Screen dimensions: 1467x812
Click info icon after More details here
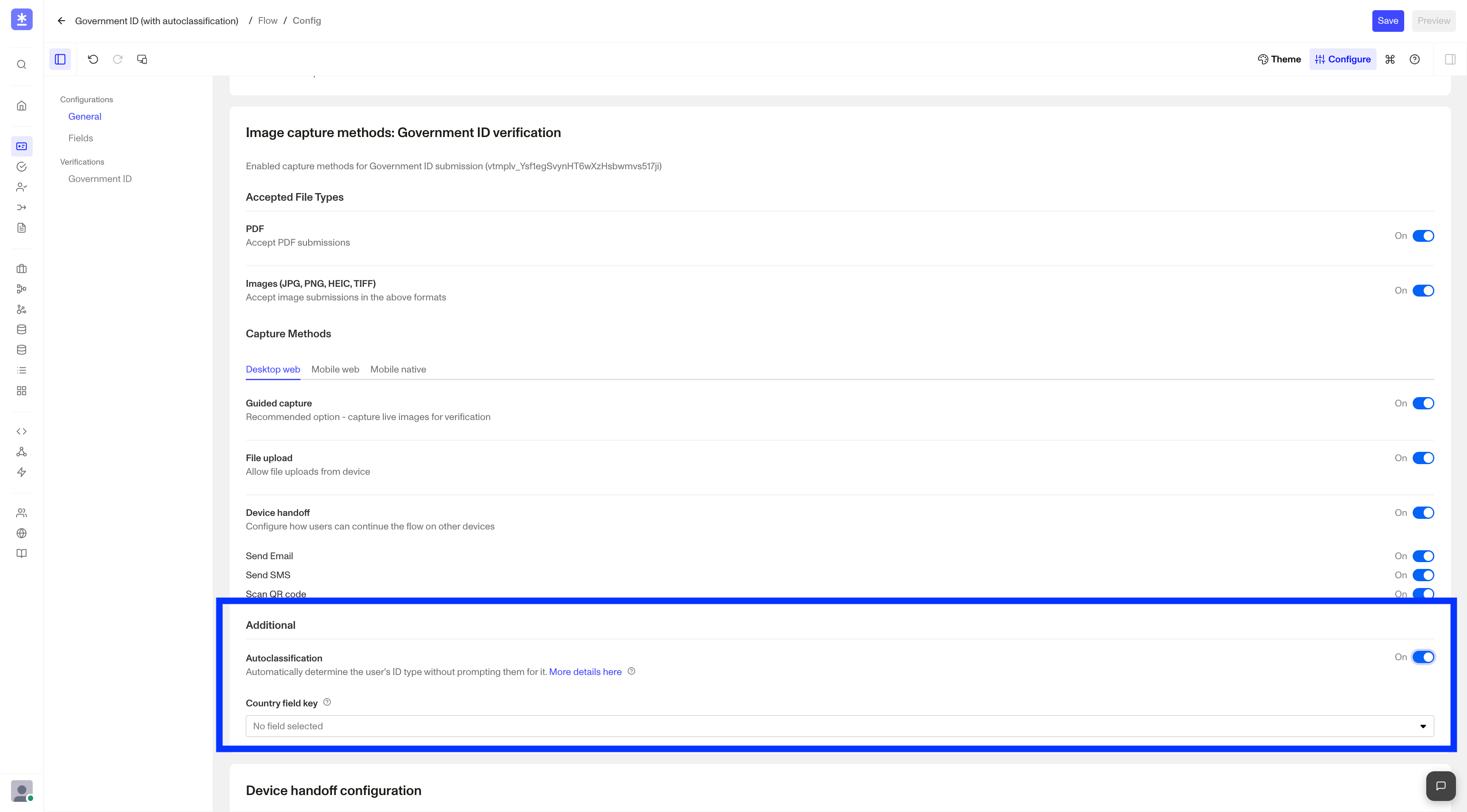click(x=631, y=672)
